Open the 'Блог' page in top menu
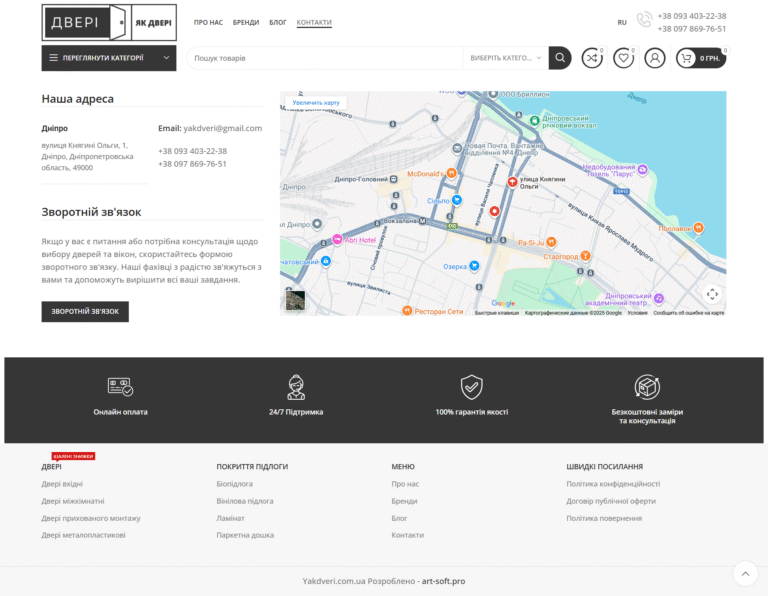768x596 pixels. tap(278, 22)
